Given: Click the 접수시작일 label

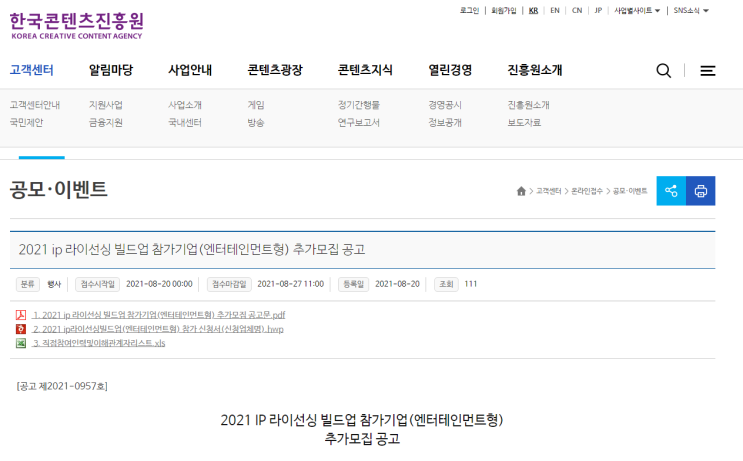Looking at the screenshot, I should 98,284.
